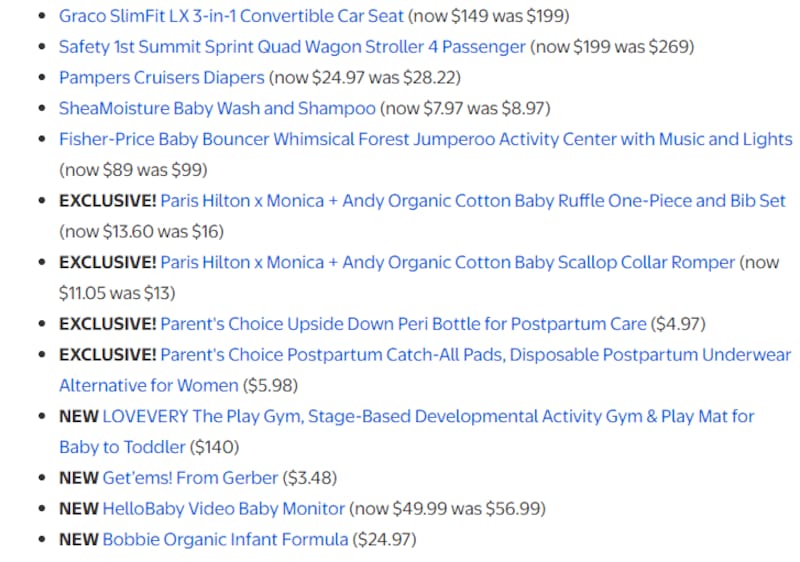Open the Fisher-Price Baby Bouncer Jumperoo link

click(x=425, y=139)
